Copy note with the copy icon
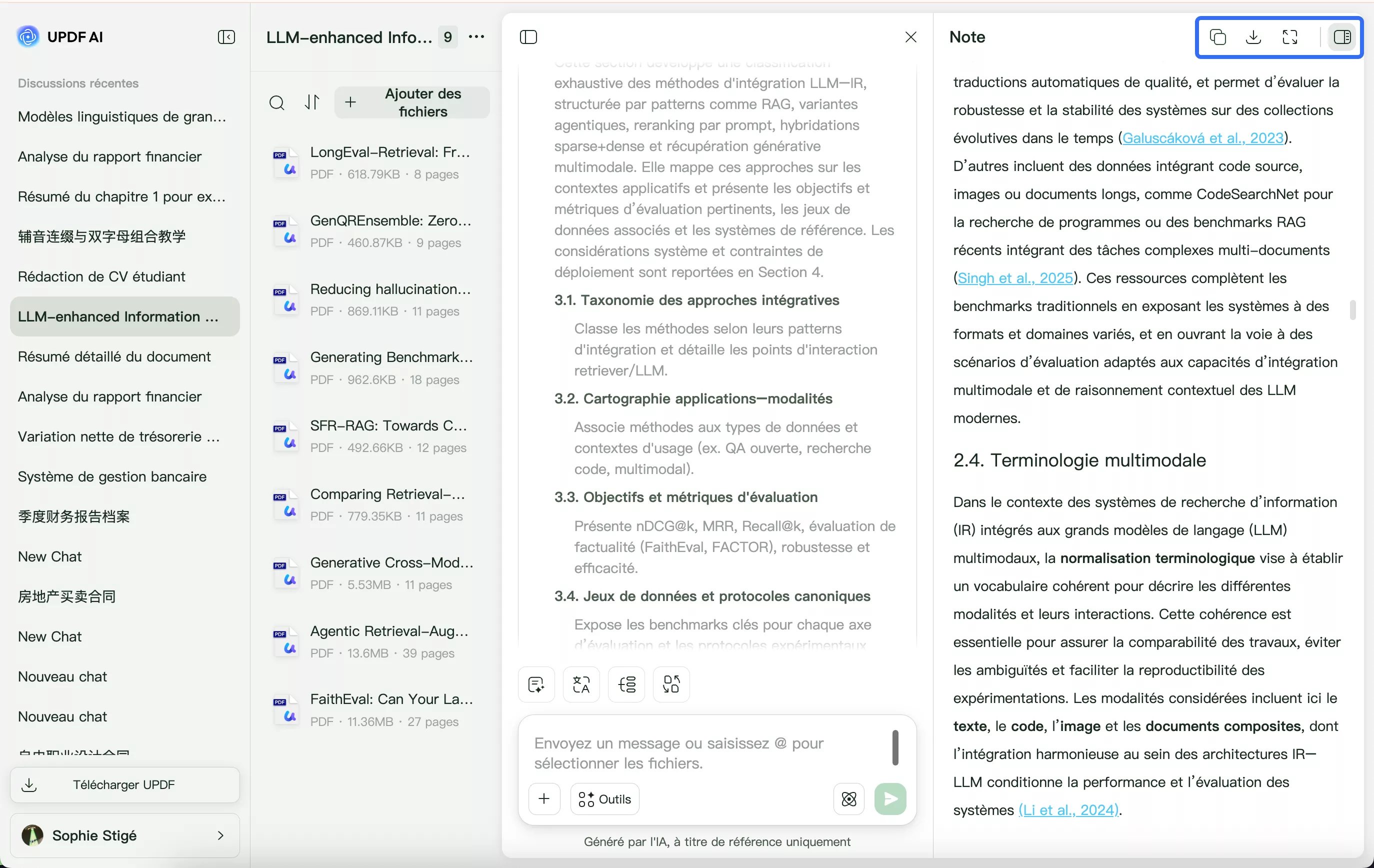The width and height of the screenshot is (1374, 868). click(x=1217, y=37)
